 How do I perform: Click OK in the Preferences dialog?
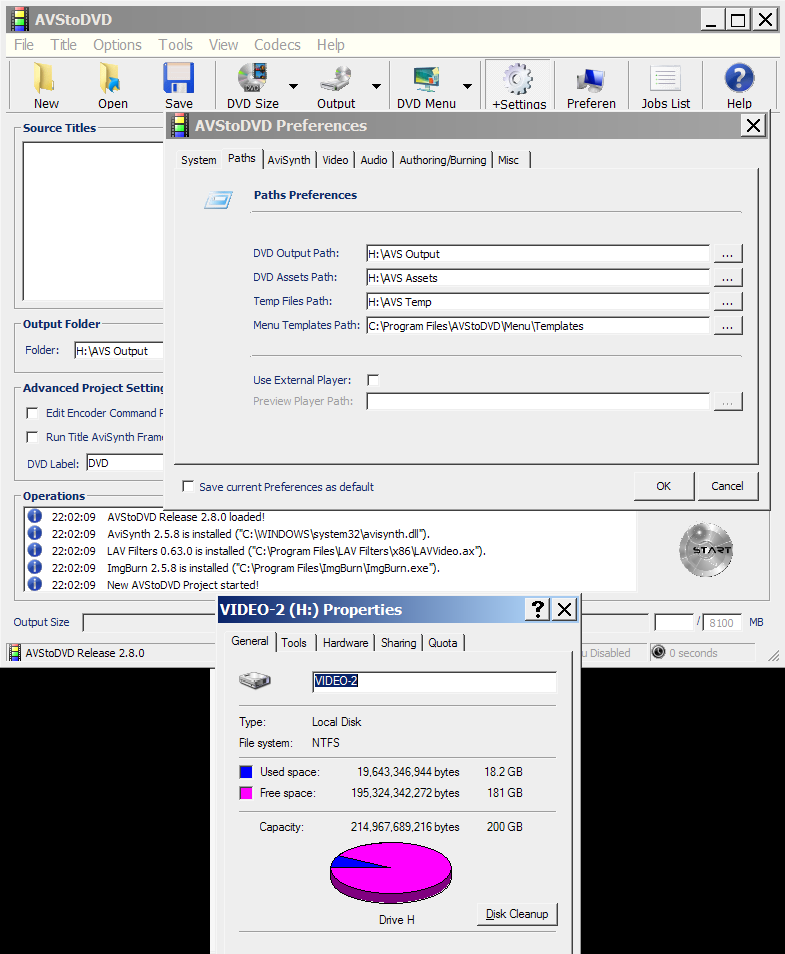click(663, 486)
